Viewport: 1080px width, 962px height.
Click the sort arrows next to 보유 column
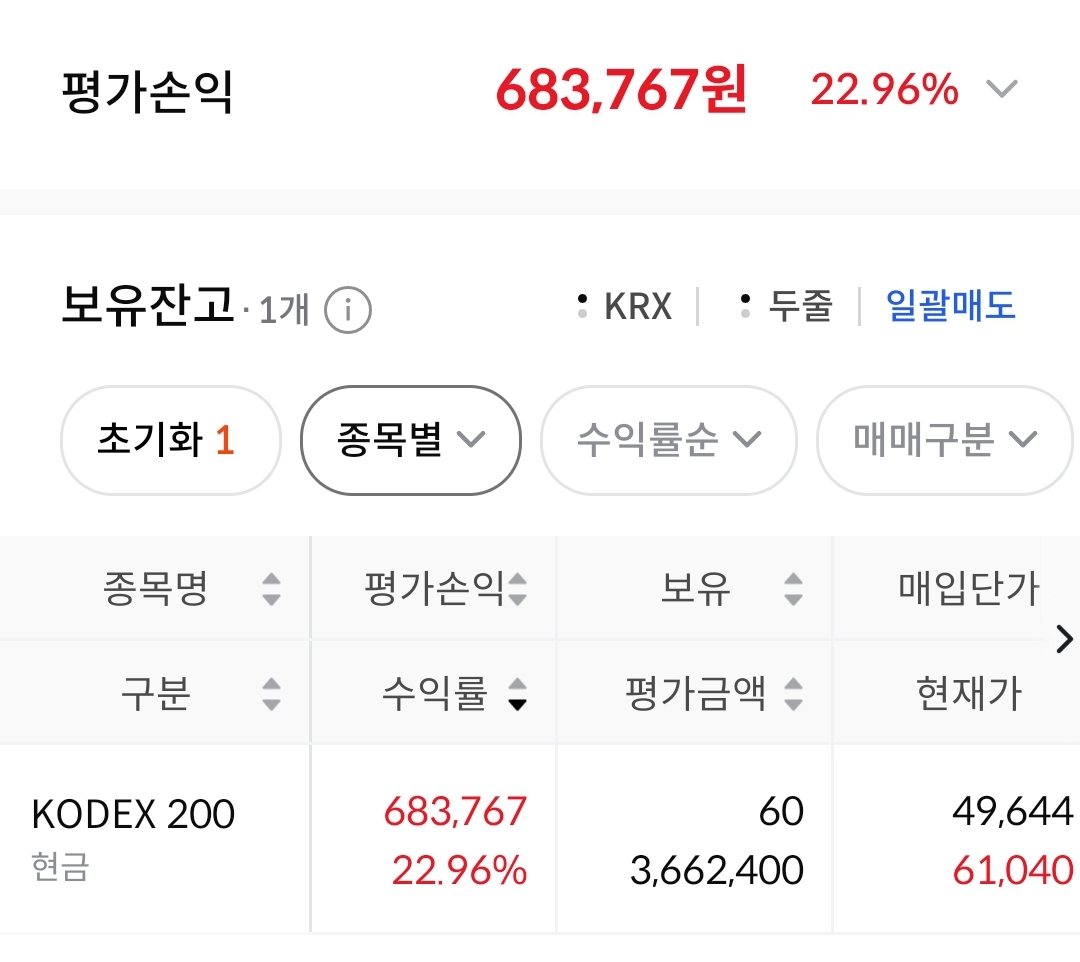point(793,589)
